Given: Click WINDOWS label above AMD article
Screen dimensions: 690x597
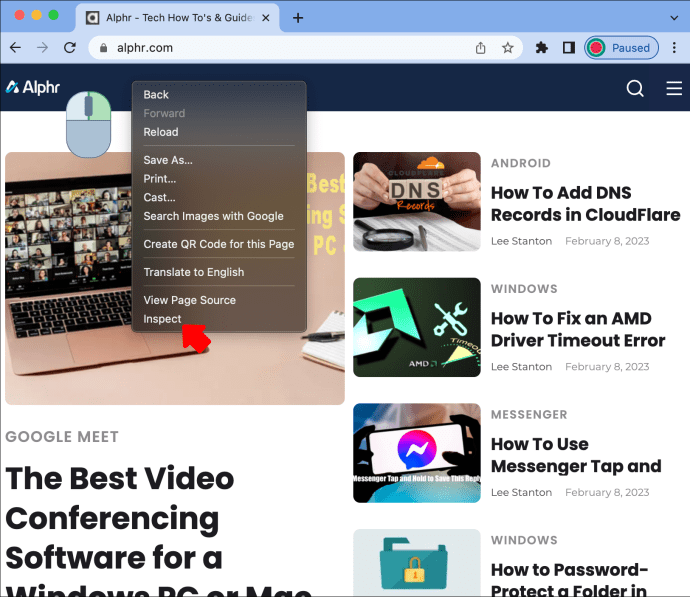Looking at the screenshot, I should 524,289.
